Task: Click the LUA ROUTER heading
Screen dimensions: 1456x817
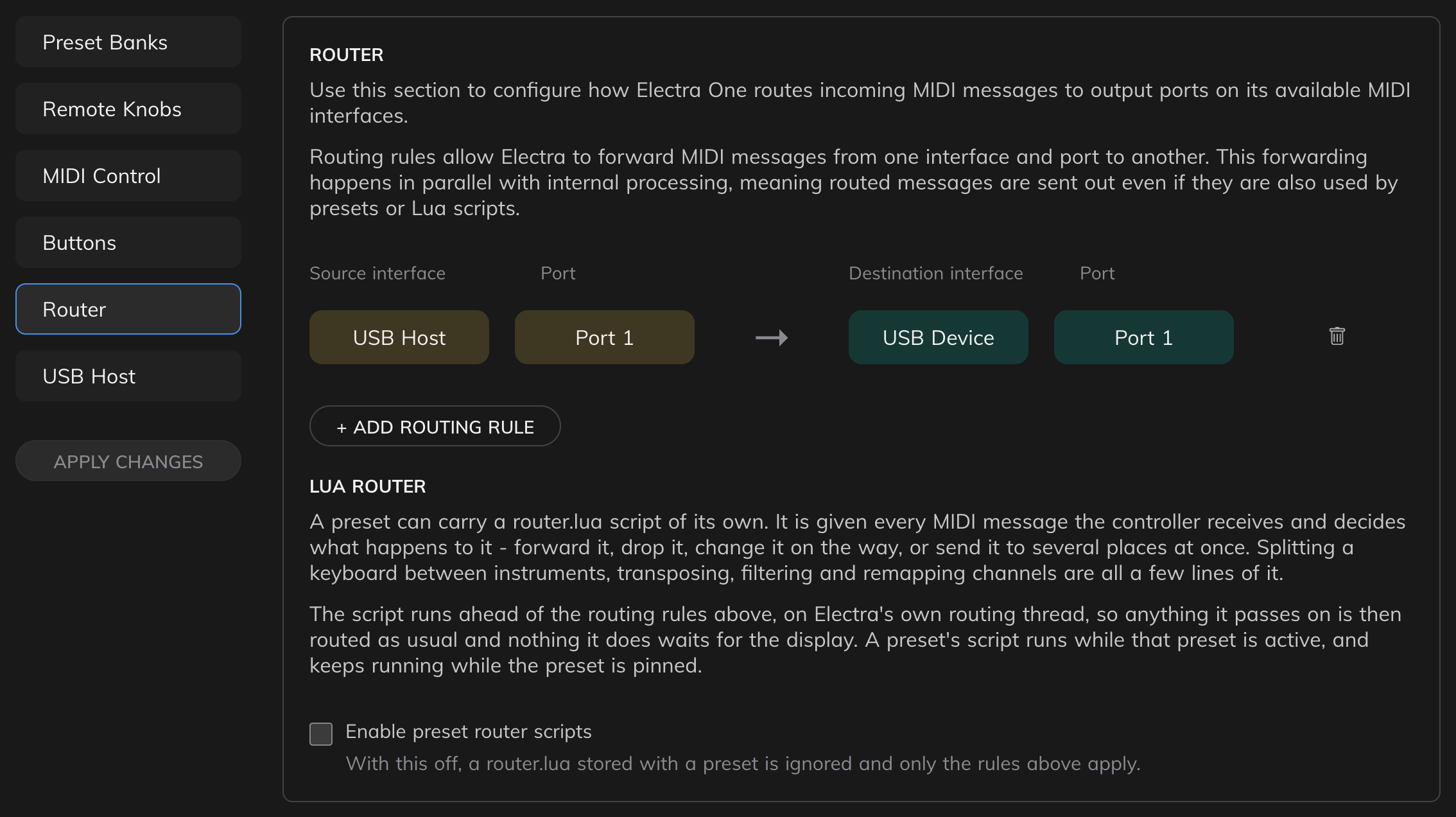Action: [368, 486]
